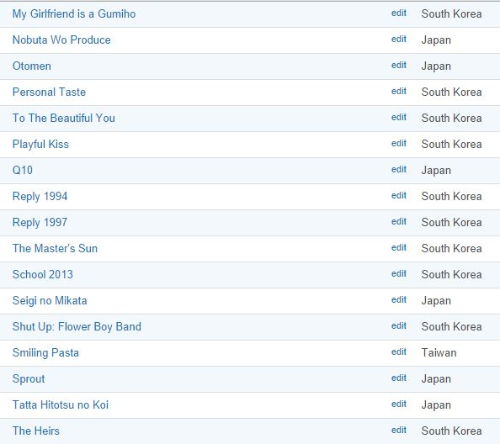Select Japan country text in Sprout row

click(436, 379)
